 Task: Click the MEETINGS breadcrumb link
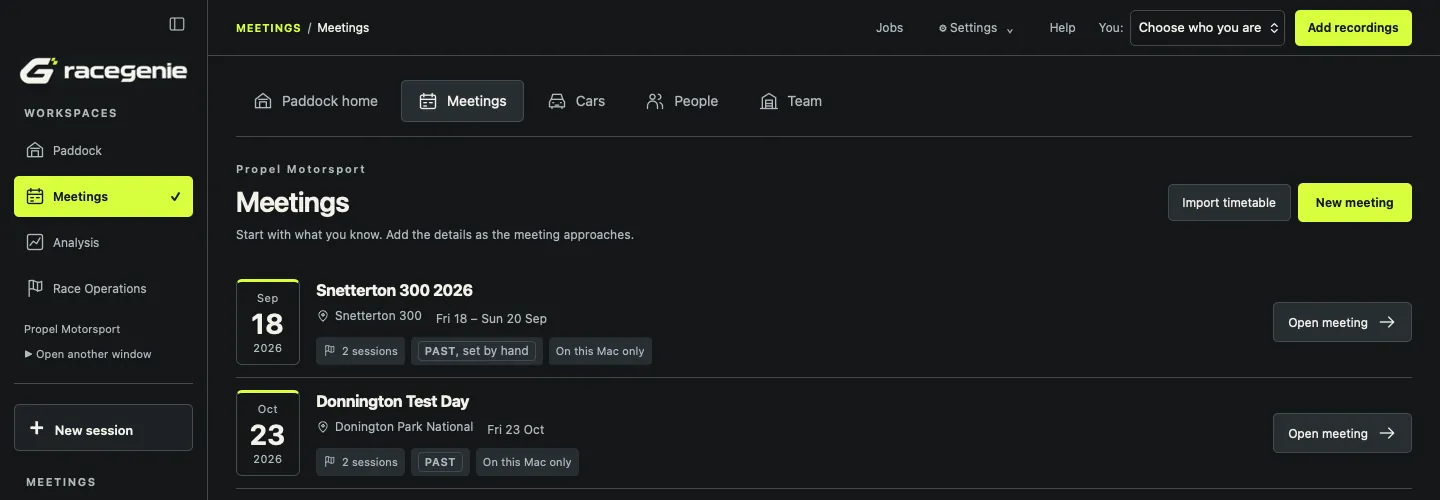click(x=268, y=28)
